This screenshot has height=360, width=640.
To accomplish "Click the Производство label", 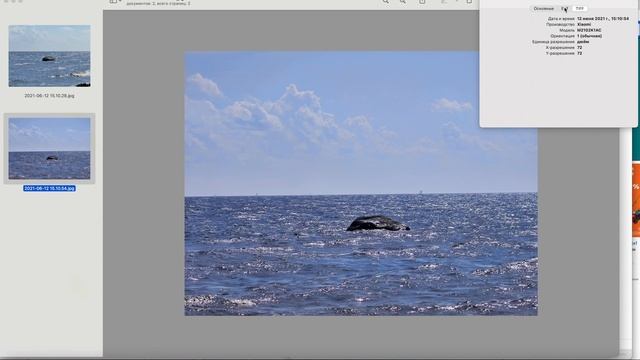I will click(x=560, y=24).
